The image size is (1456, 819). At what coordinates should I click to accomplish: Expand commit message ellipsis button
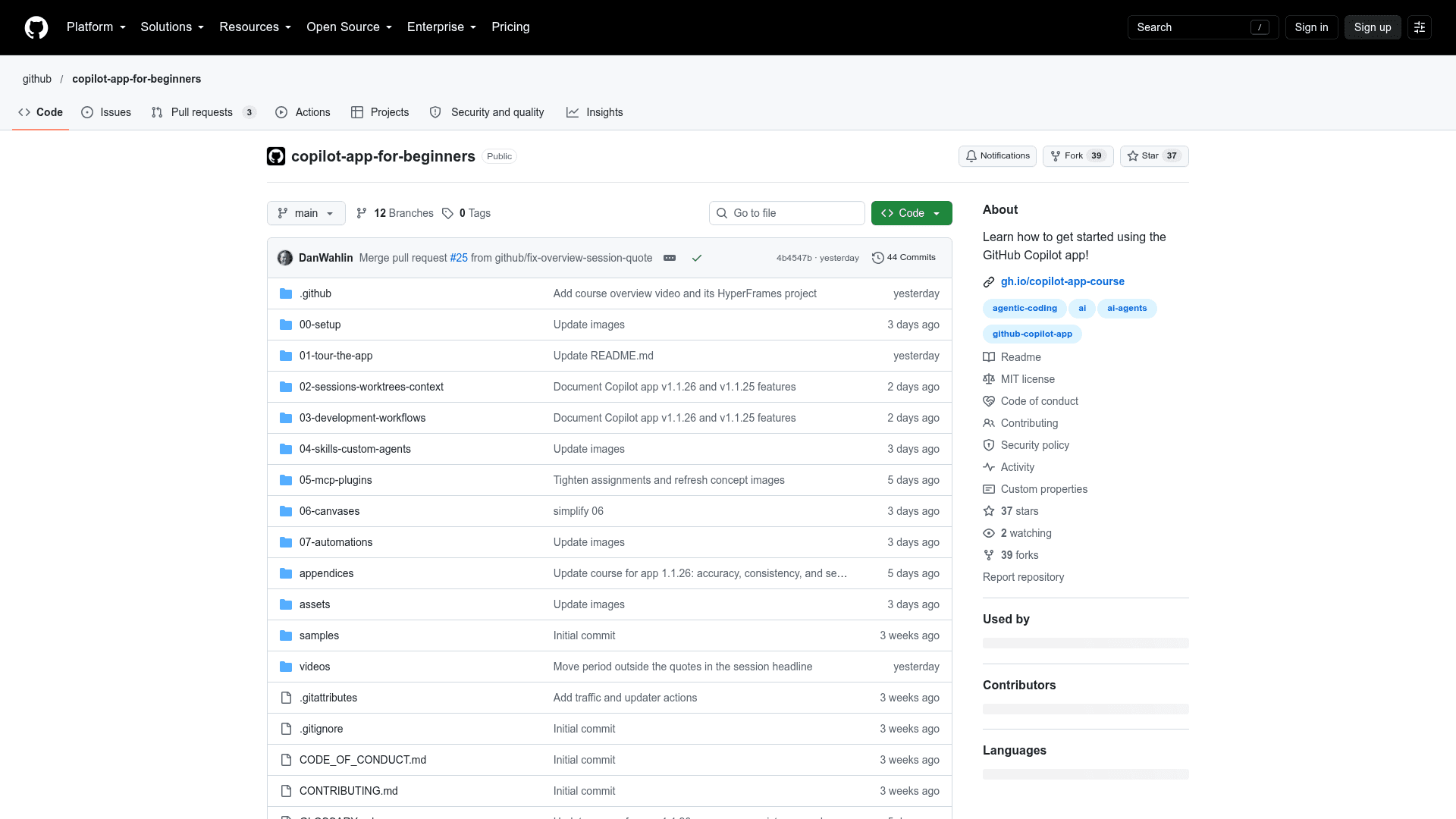click(670, 258)
